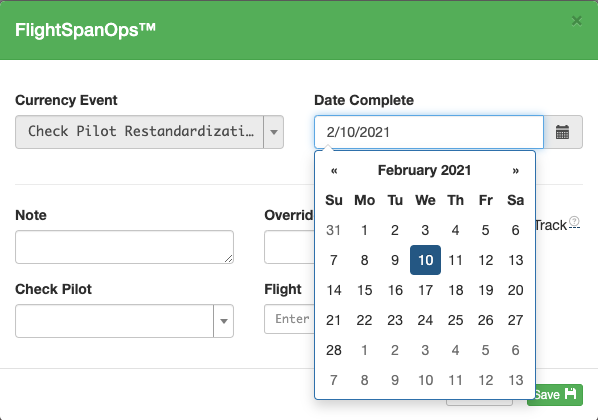Screen dimensions: 598x420
Task: Choose February 9 in the calendar
Action: coord(395,260)
